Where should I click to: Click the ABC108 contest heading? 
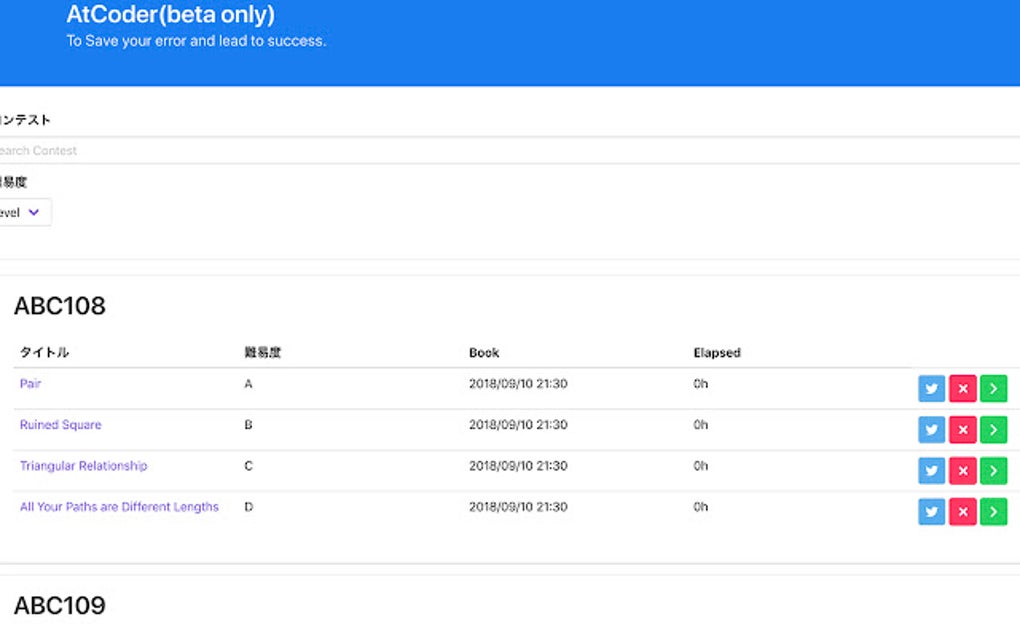[60, 306]
